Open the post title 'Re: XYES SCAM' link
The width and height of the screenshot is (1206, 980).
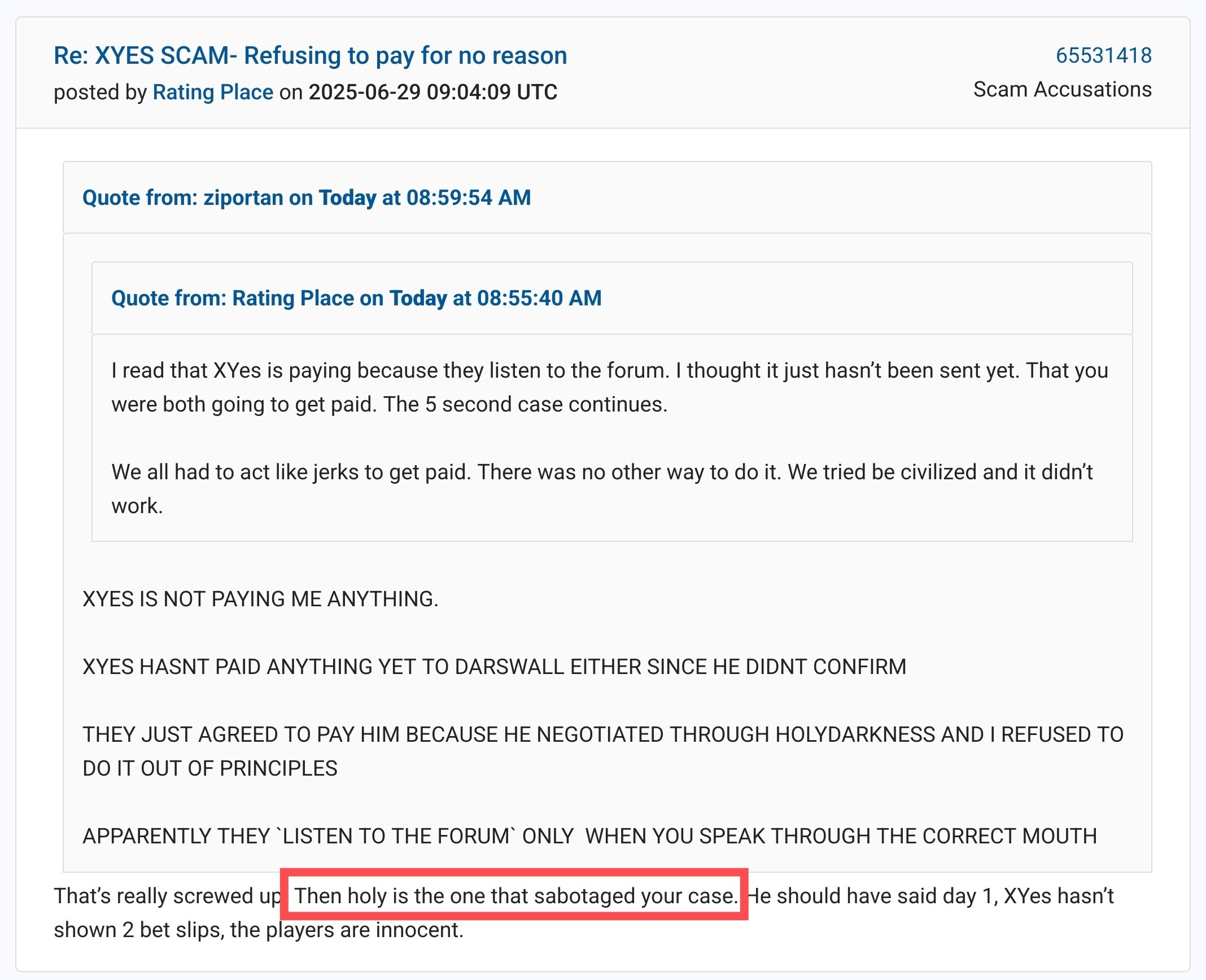point(310,56)
